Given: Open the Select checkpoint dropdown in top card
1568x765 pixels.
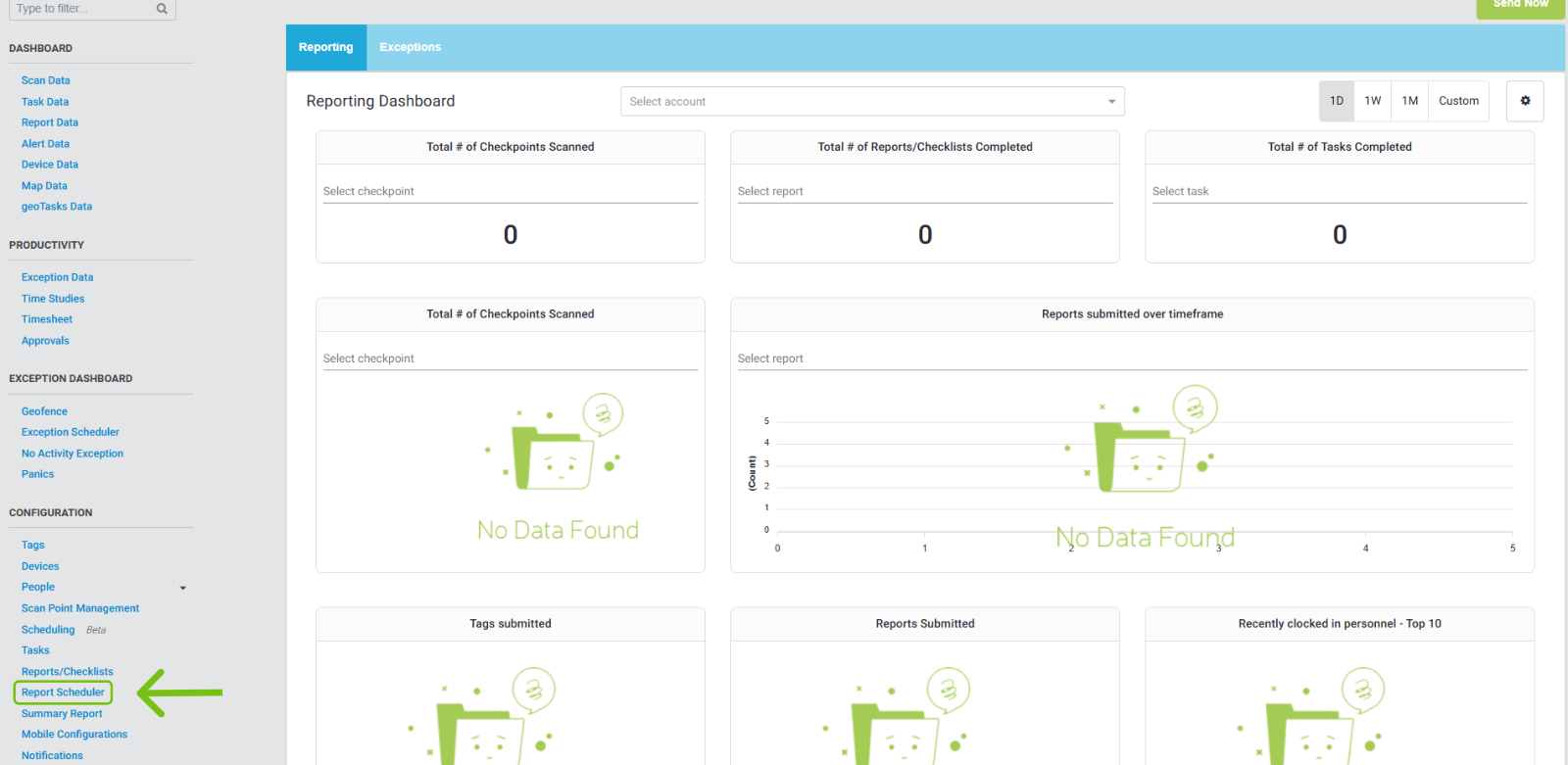Looking at the screenshot, I should pos(510,192).
